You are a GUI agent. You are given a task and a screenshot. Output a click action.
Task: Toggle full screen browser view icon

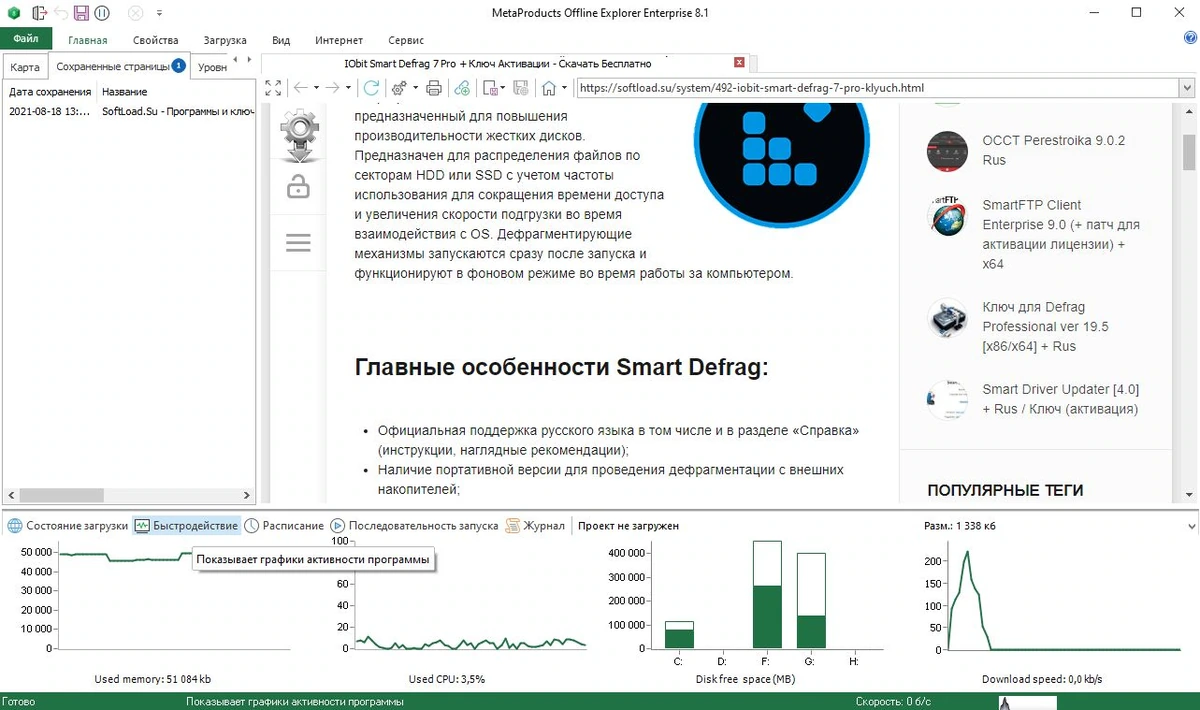pyautogui.click(x=273, y=88)
